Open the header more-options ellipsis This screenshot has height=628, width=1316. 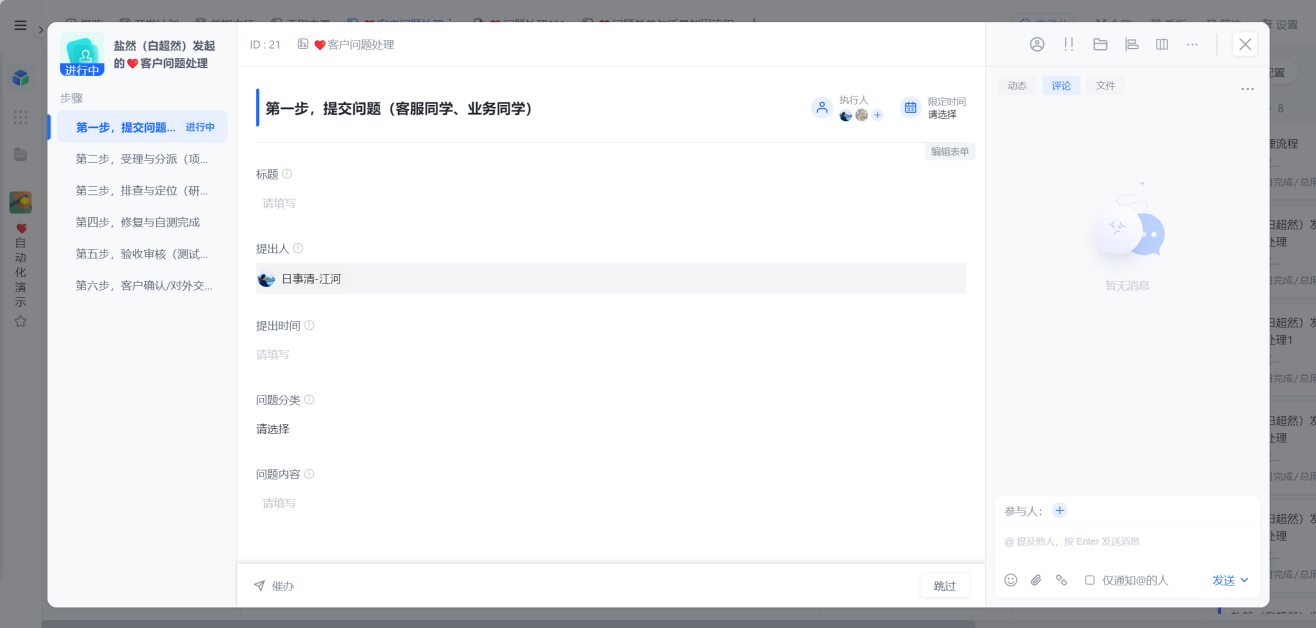point(1192,44)
